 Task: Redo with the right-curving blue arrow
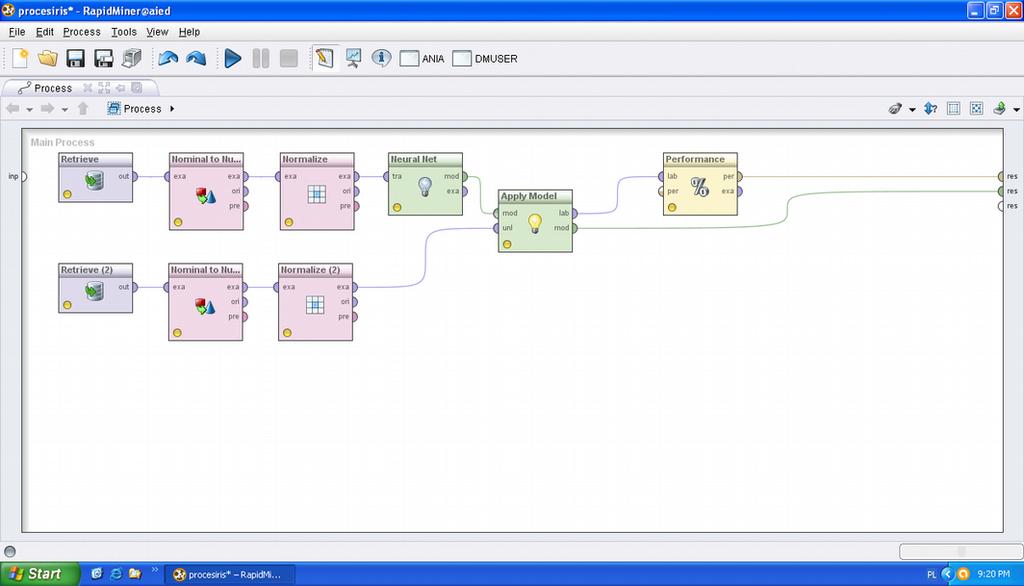pos(196,58)
